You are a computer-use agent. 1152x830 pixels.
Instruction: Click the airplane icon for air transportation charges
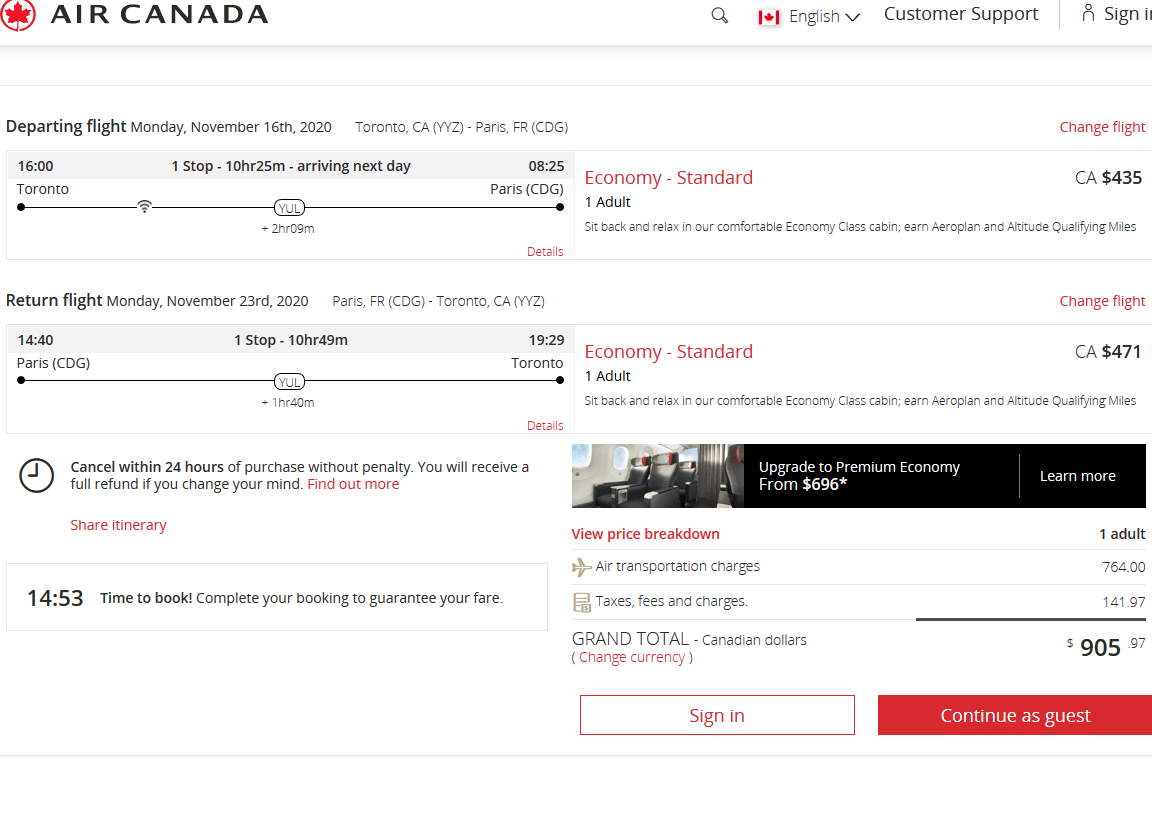[580, 565]
